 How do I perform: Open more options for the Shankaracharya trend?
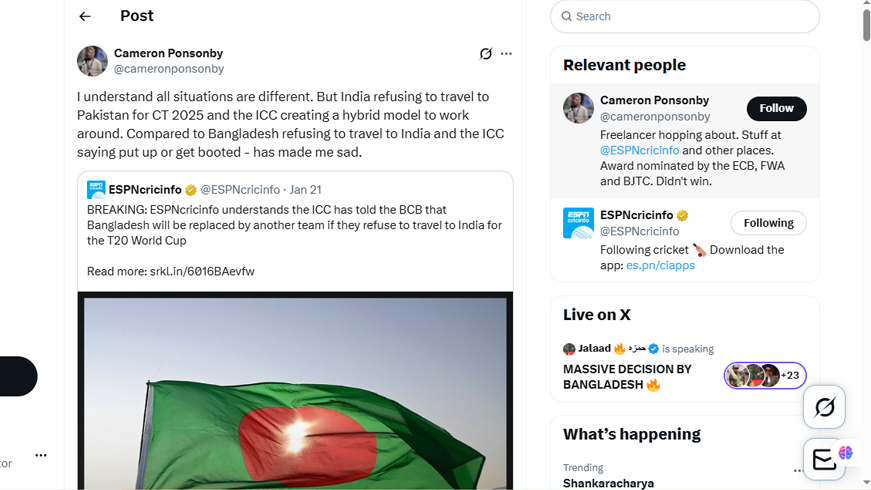coord(798,470)
